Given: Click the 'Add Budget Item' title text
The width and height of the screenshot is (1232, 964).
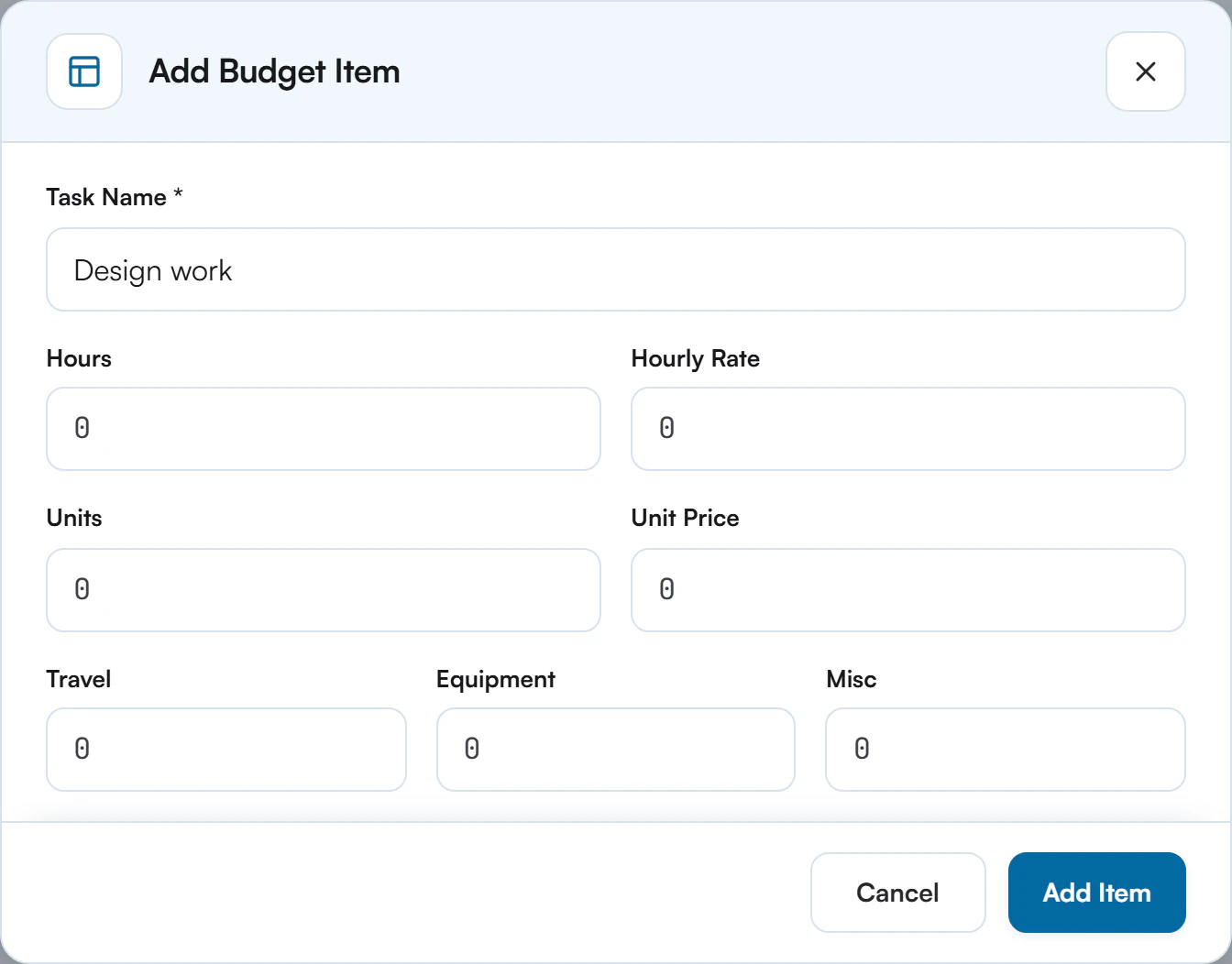Looking at the screenshot, I should (275, 71).
